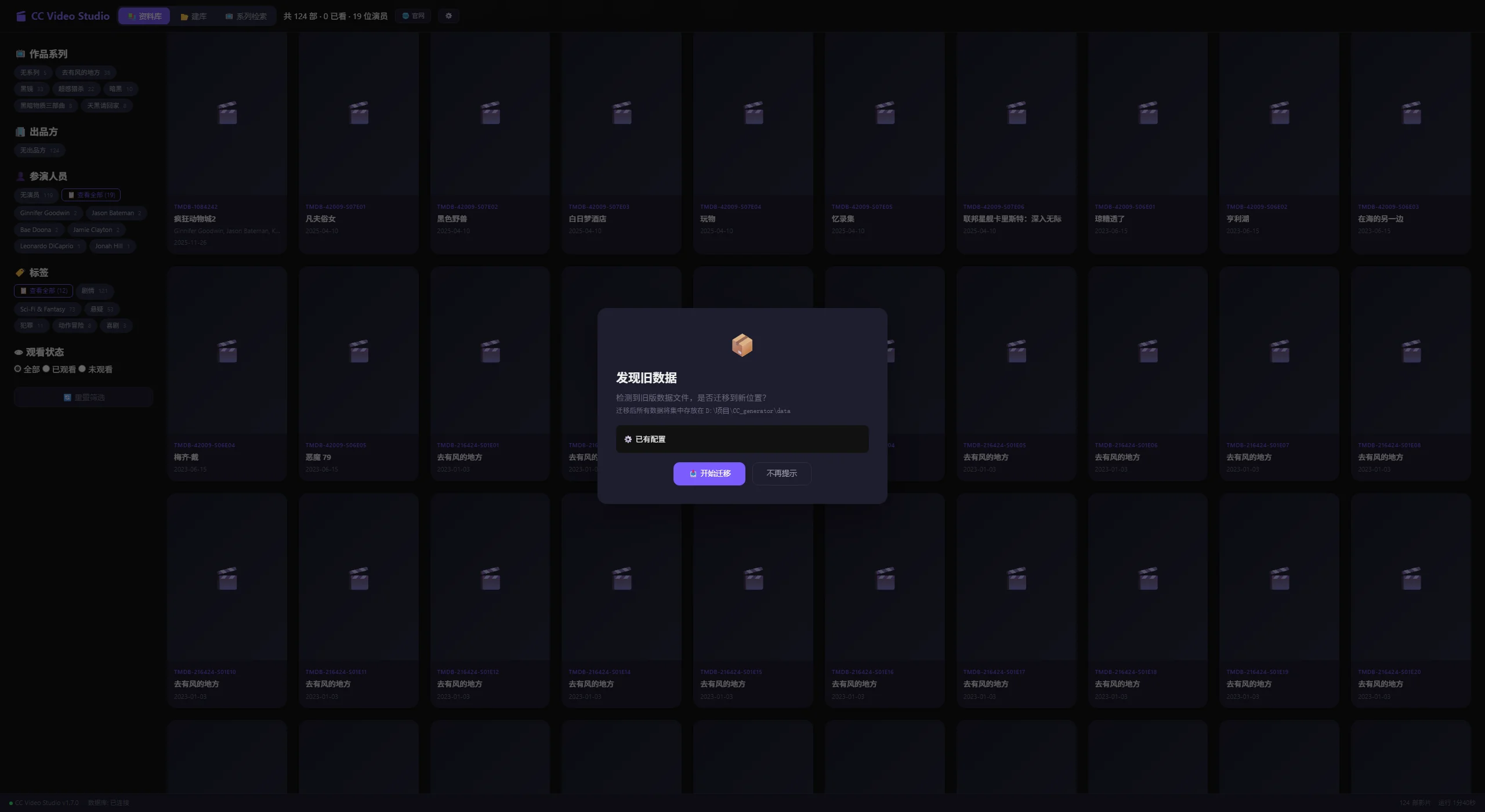Filter by actor Jamie Clayton

[96, 230]
